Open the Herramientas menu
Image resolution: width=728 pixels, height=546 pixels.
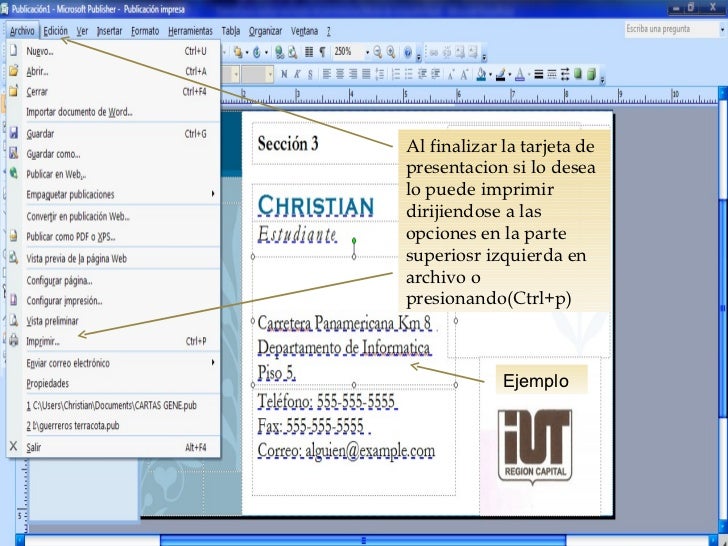(x=190, y=31)
